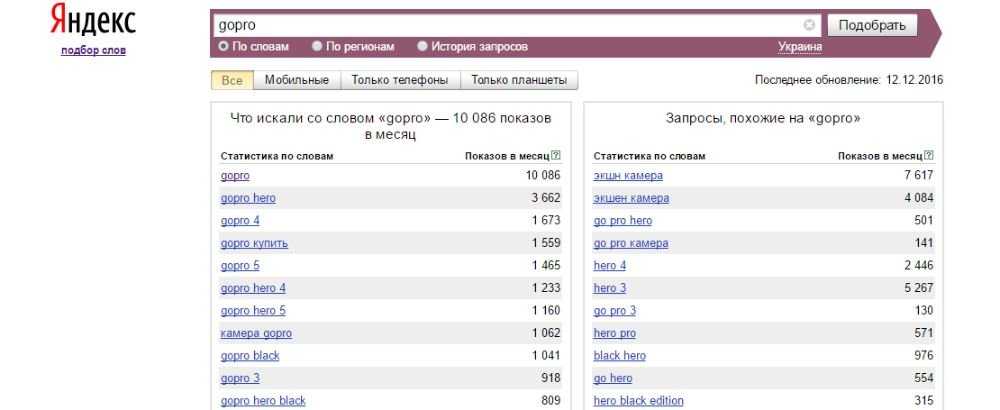Select the 'История запросов' radio button
The width and height of the screenshot is (1000, 410).
[x=422, y=46]
